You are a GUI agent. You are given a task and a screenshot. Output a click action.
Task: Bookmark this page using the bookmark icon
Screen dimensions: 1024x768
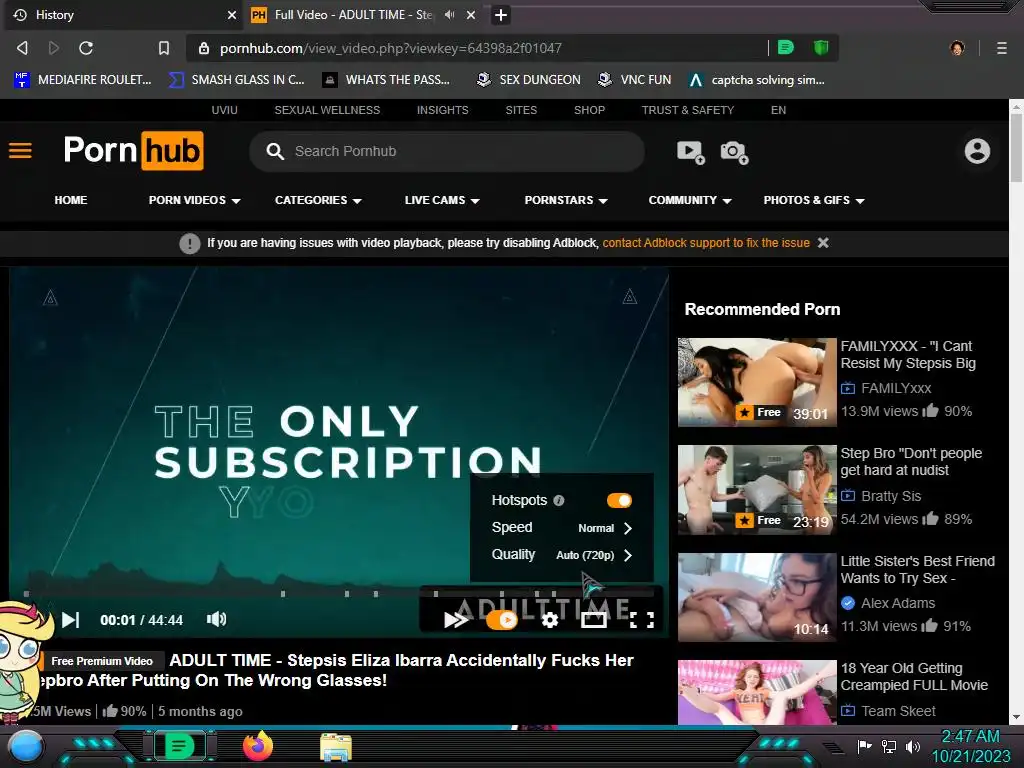(164, 48)
